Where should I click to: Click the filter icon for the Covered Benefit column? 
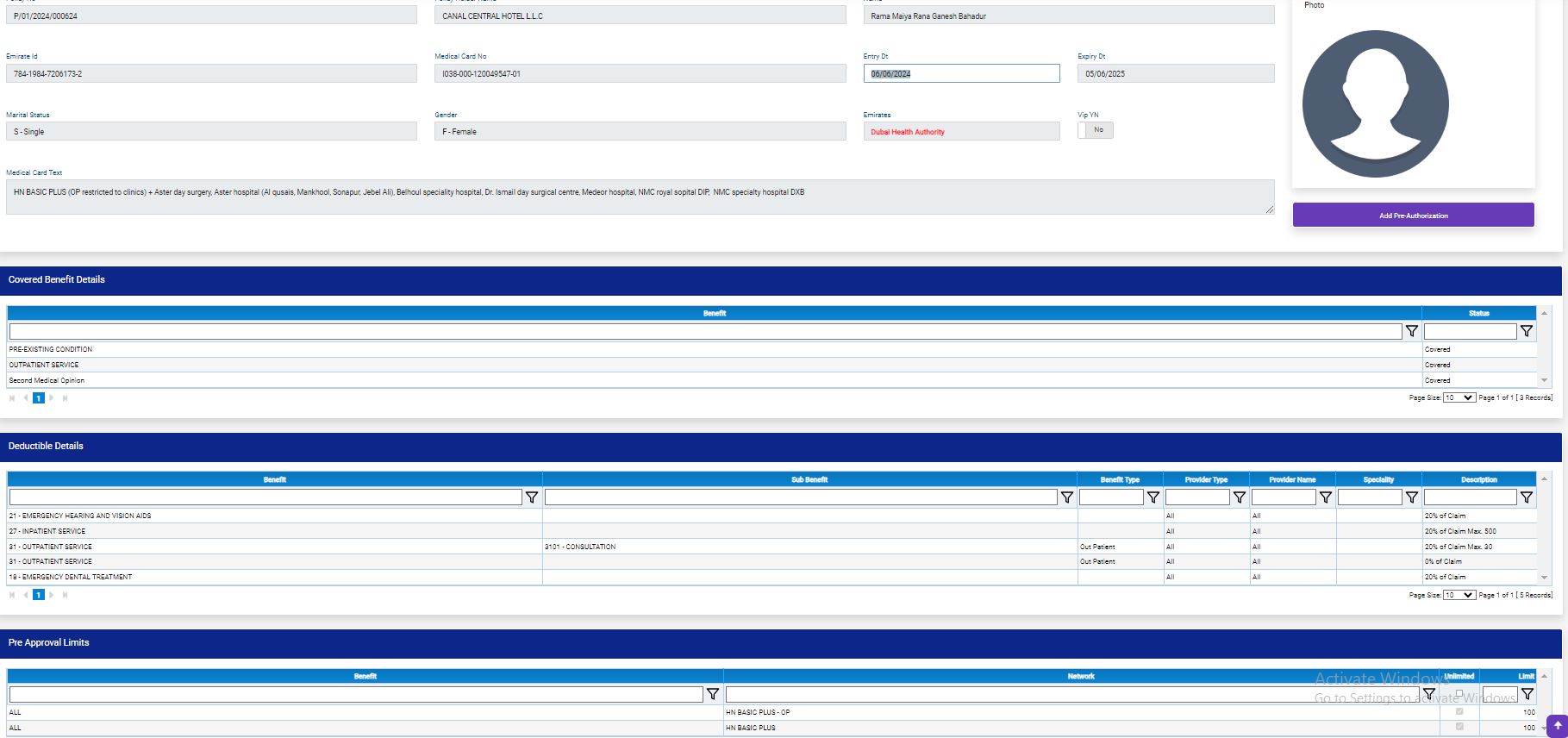click(x=1411, y=331)
